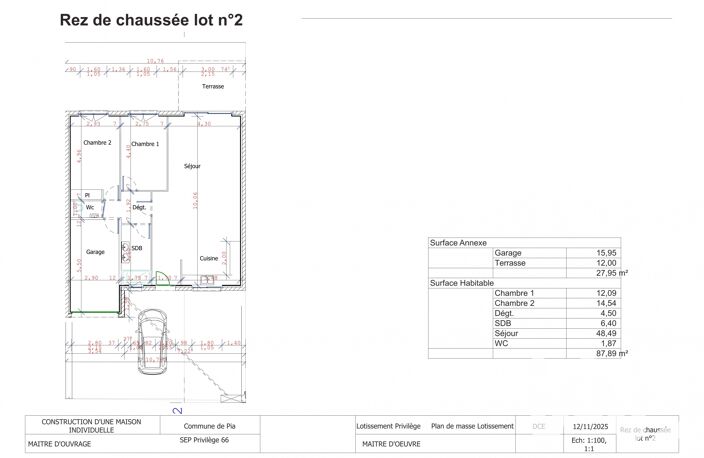This screenshot has height=458, width=704.
Task: Click the 'Wc' room label
Action: [90, 207]
